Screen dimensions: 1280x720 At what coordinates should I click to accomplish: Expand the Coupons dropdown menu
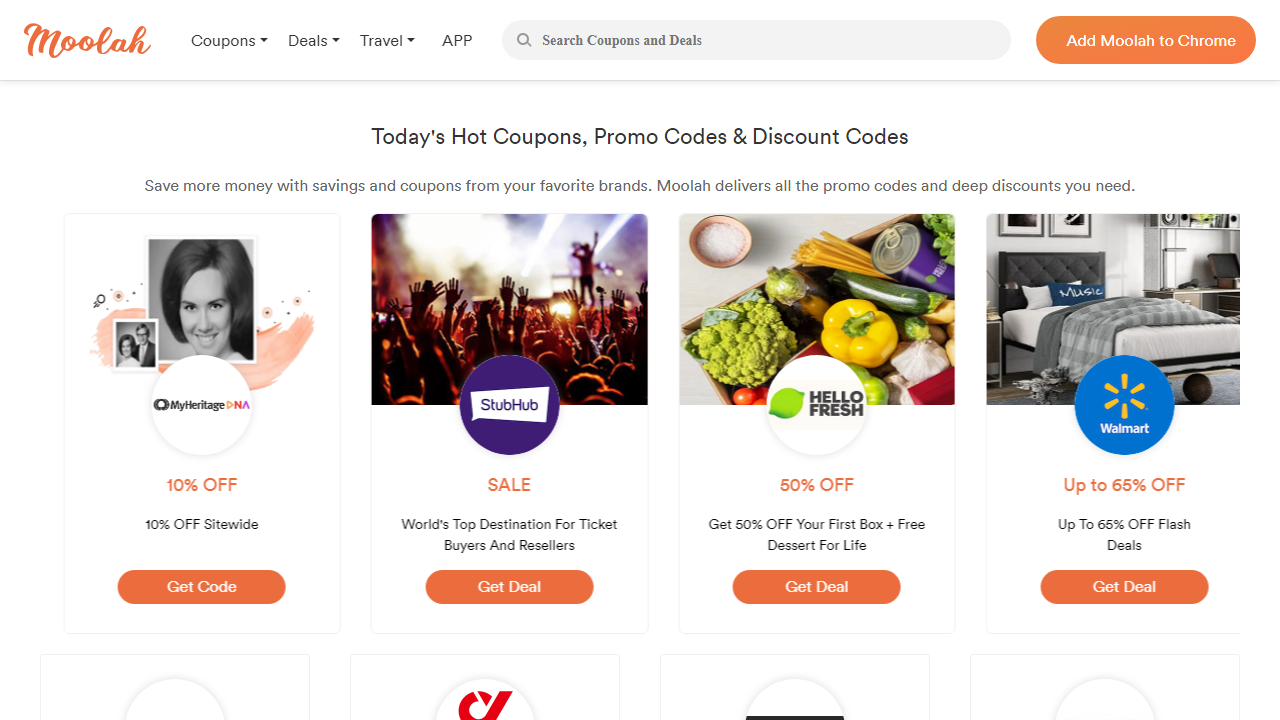[x=229, y=41]
